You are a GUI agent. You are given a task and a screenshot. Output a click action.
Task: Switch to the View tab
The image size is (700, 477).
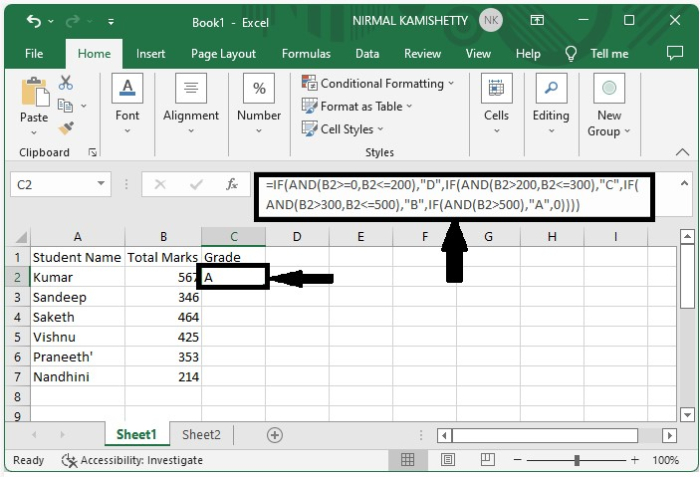[478, 54]
